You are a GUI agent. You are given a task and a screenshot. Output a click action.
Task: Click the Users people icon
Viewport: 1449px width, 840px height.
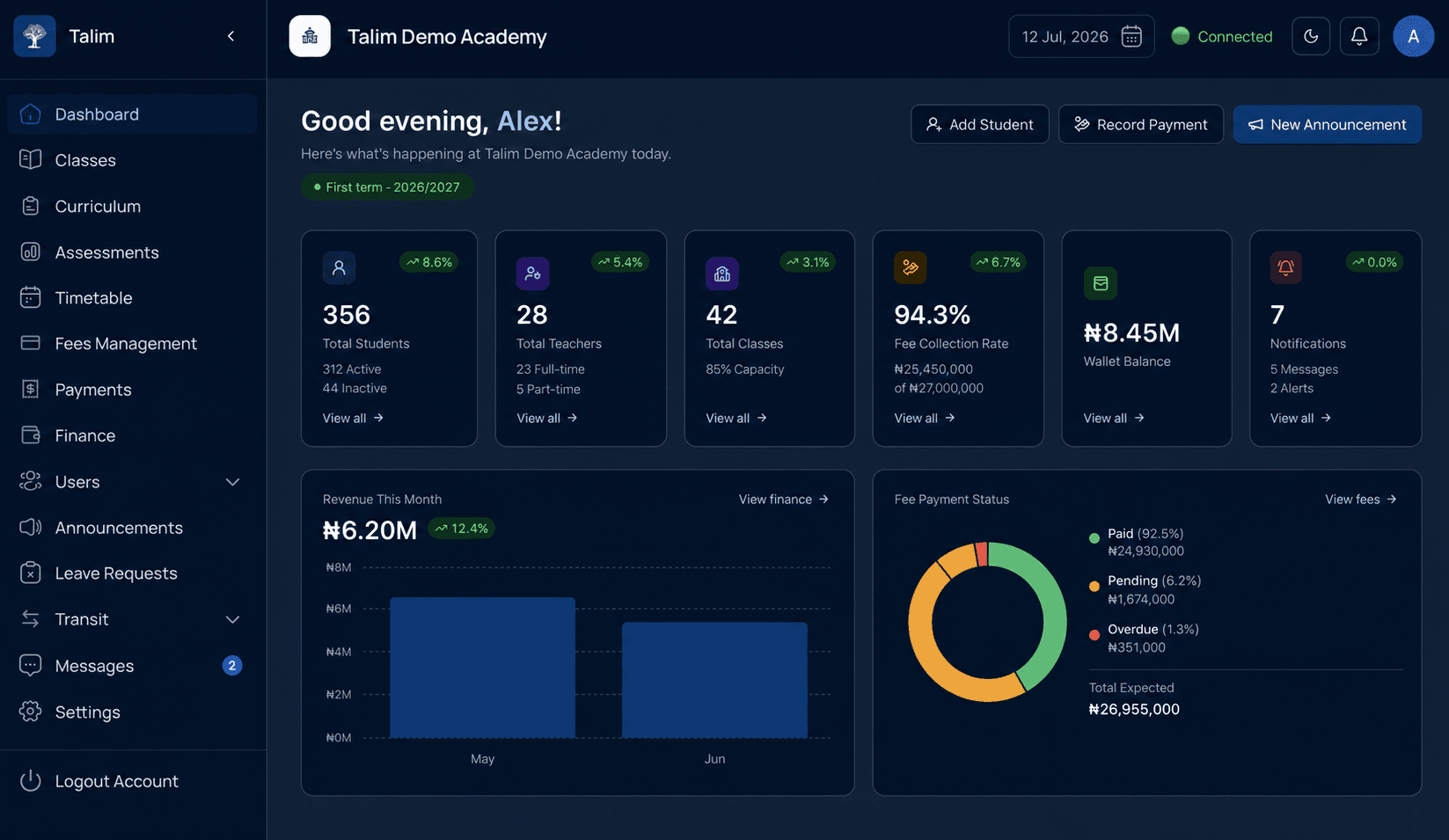click(x=31, y=481)
